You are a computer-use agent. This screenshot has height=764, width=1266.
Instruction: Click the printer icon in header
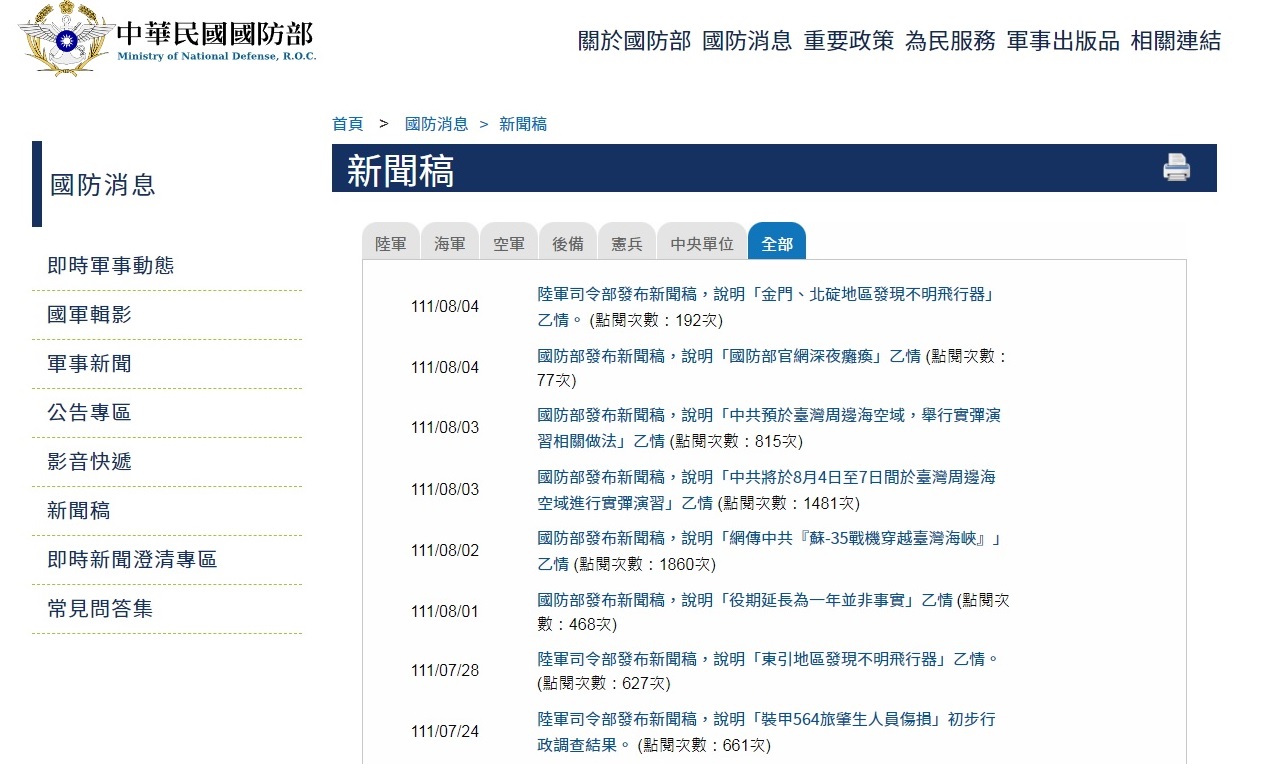1176,167
